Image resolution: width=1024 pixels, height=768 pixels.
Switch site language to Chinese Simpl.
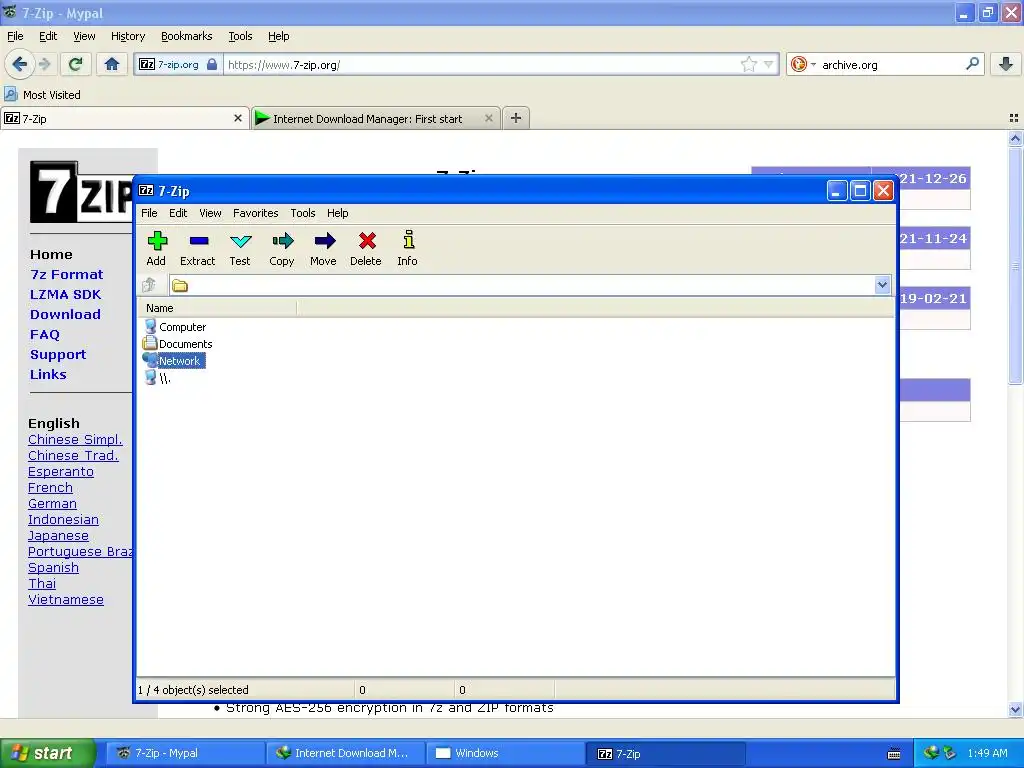click(x=75, y=440)
